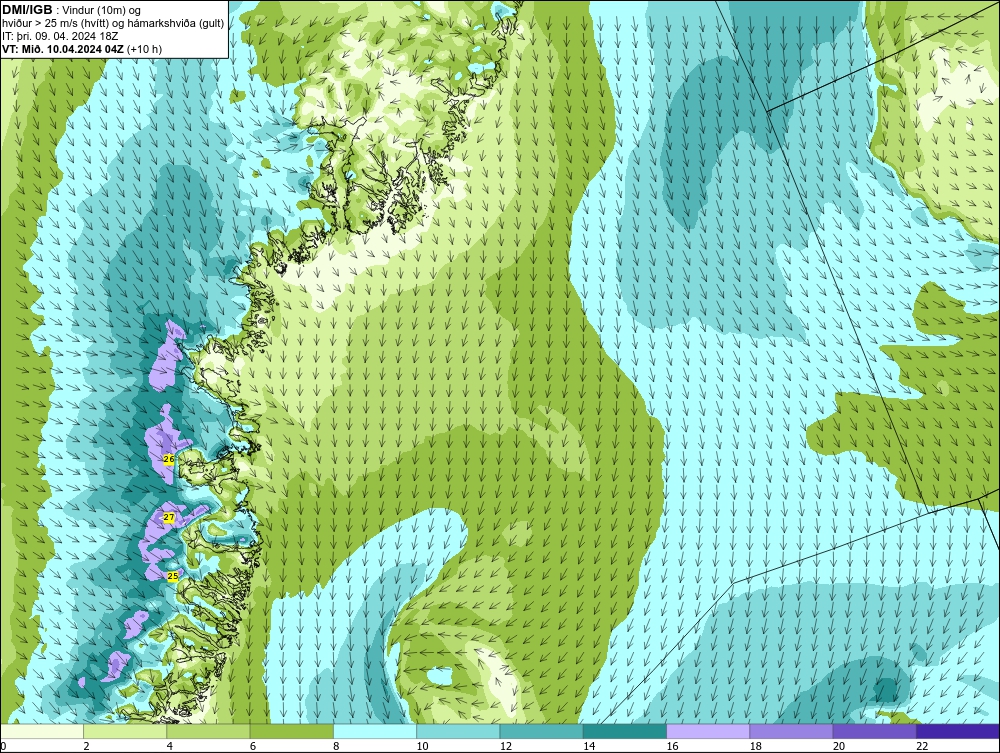This screenshot has width=1000, height=753.
Task: Click the legend tick label '20'
Action: coord(839,747)
